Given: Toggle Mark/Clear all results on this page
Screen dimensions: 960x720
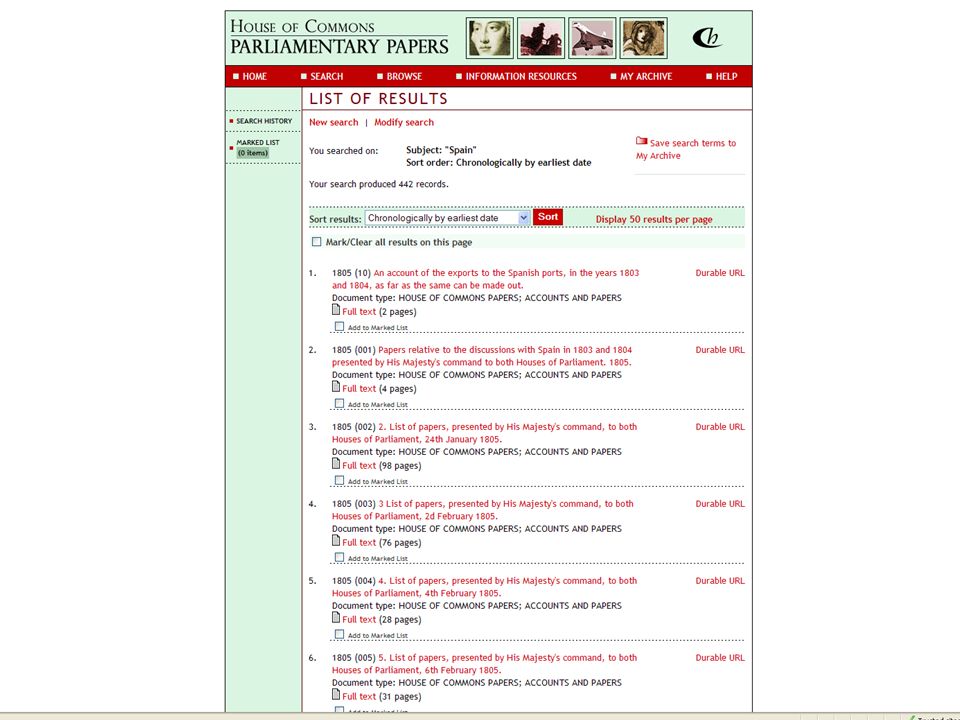Looking at the screenshot, I should 317,242.
